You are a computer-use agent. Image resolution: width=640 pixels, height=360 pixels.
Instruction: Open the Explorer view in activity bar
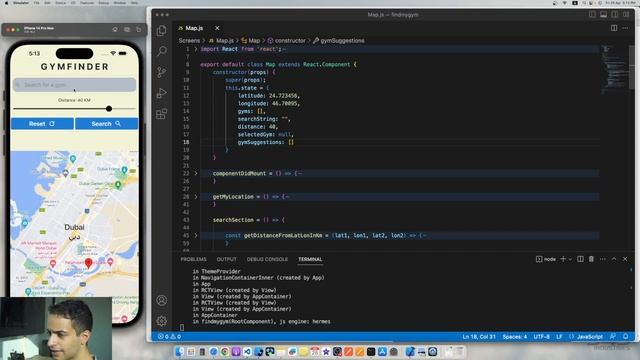162,31
